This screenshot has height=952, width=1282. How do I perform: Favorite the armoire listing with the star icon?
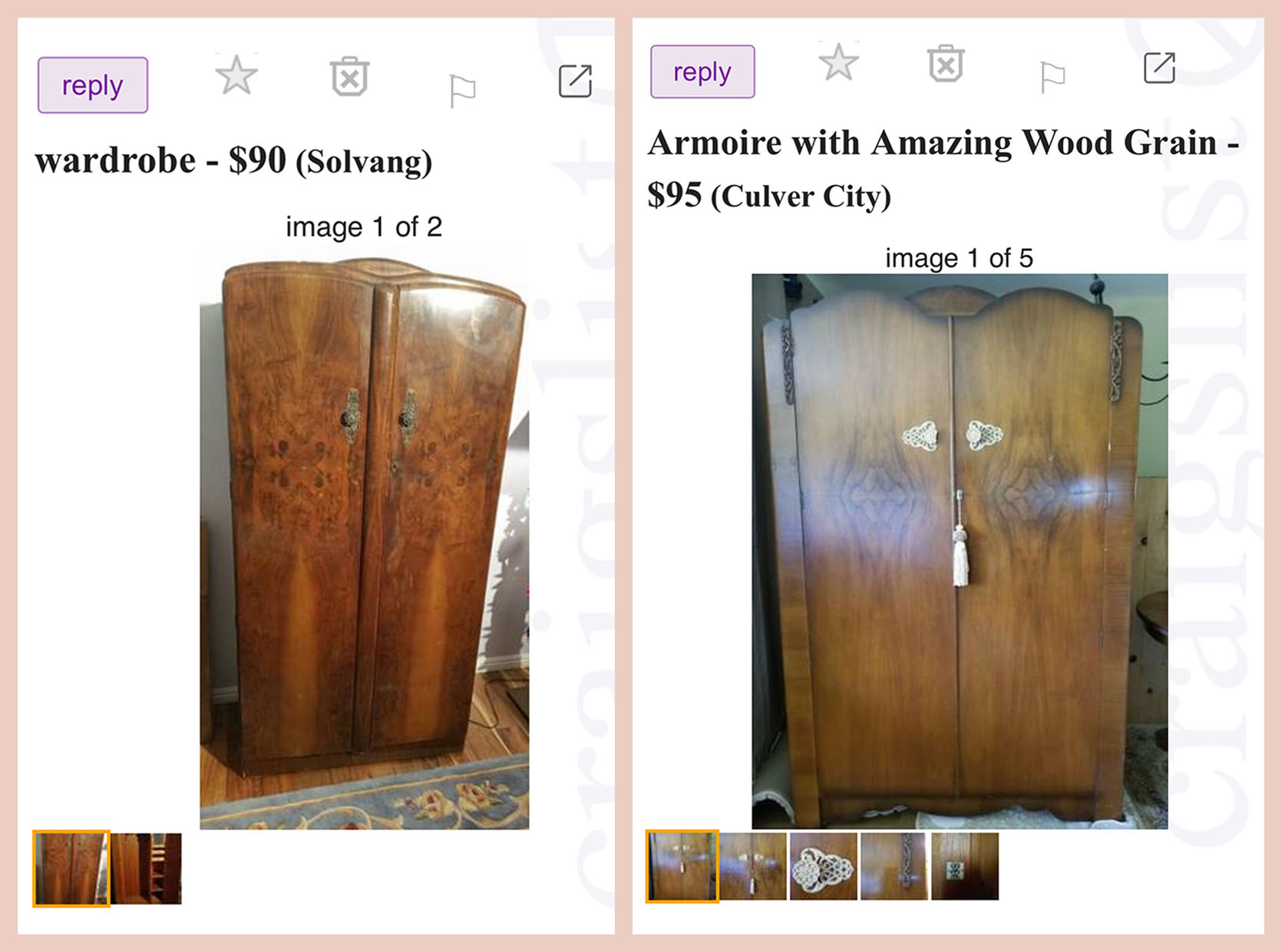click(838, 62)
